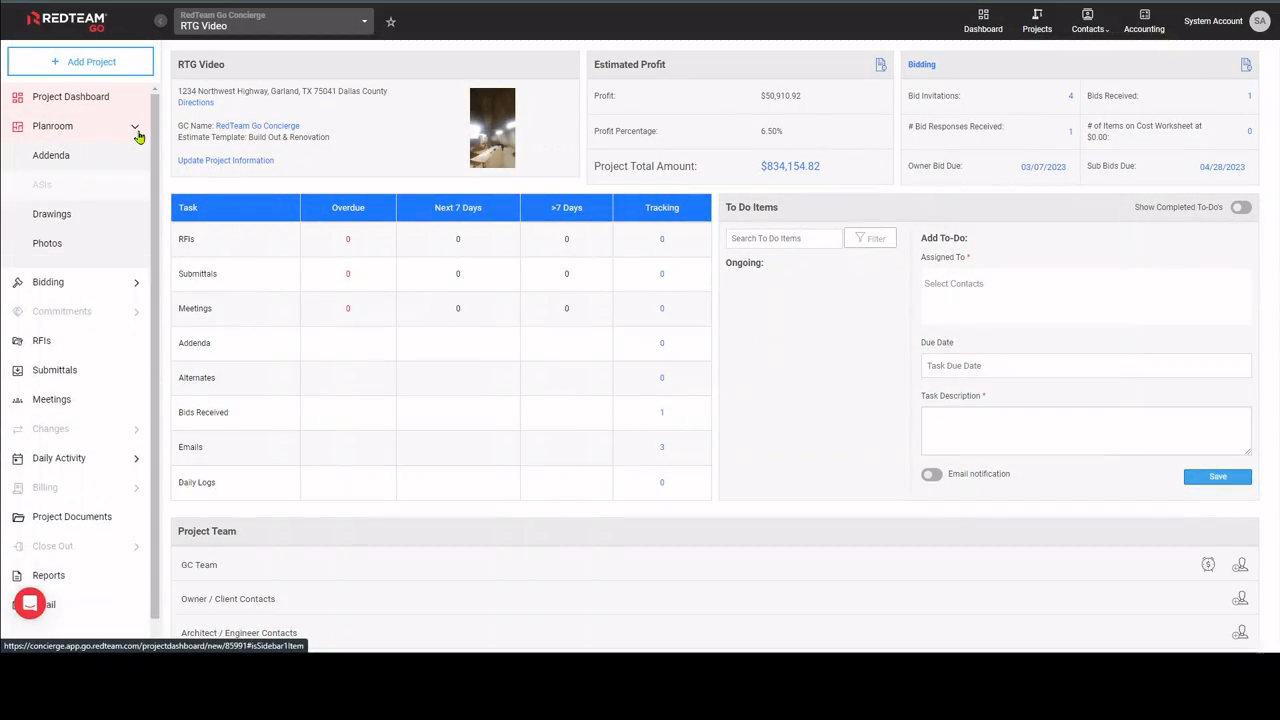Expand the Commitments sidebar arrow

136,312
